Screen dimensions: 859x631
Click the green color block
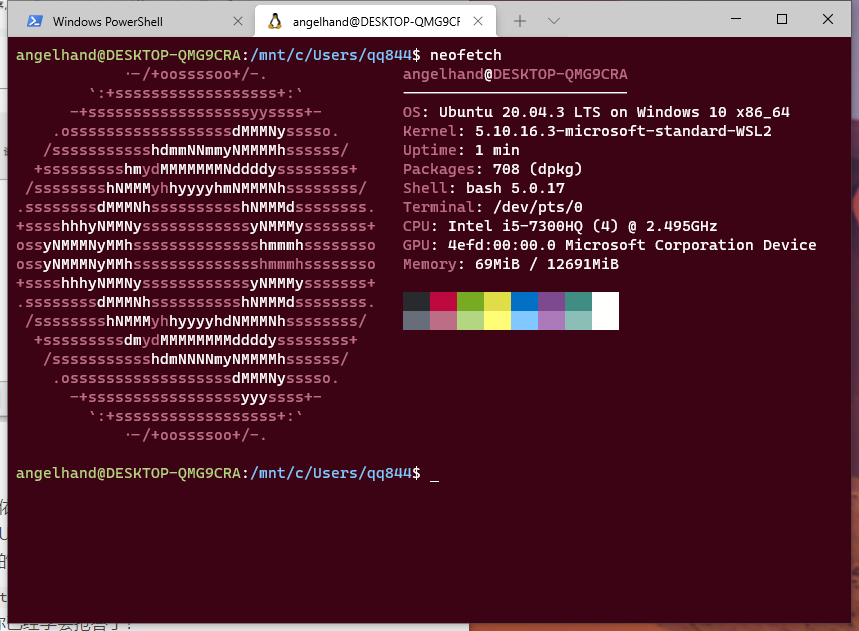click(470, 301)
